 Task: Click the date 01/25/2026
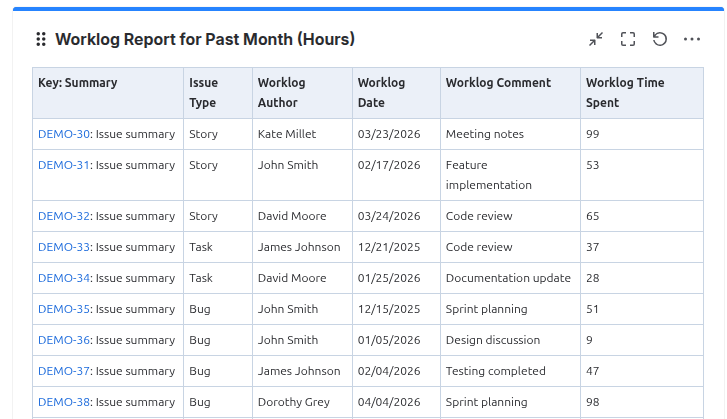pos(389,278)
